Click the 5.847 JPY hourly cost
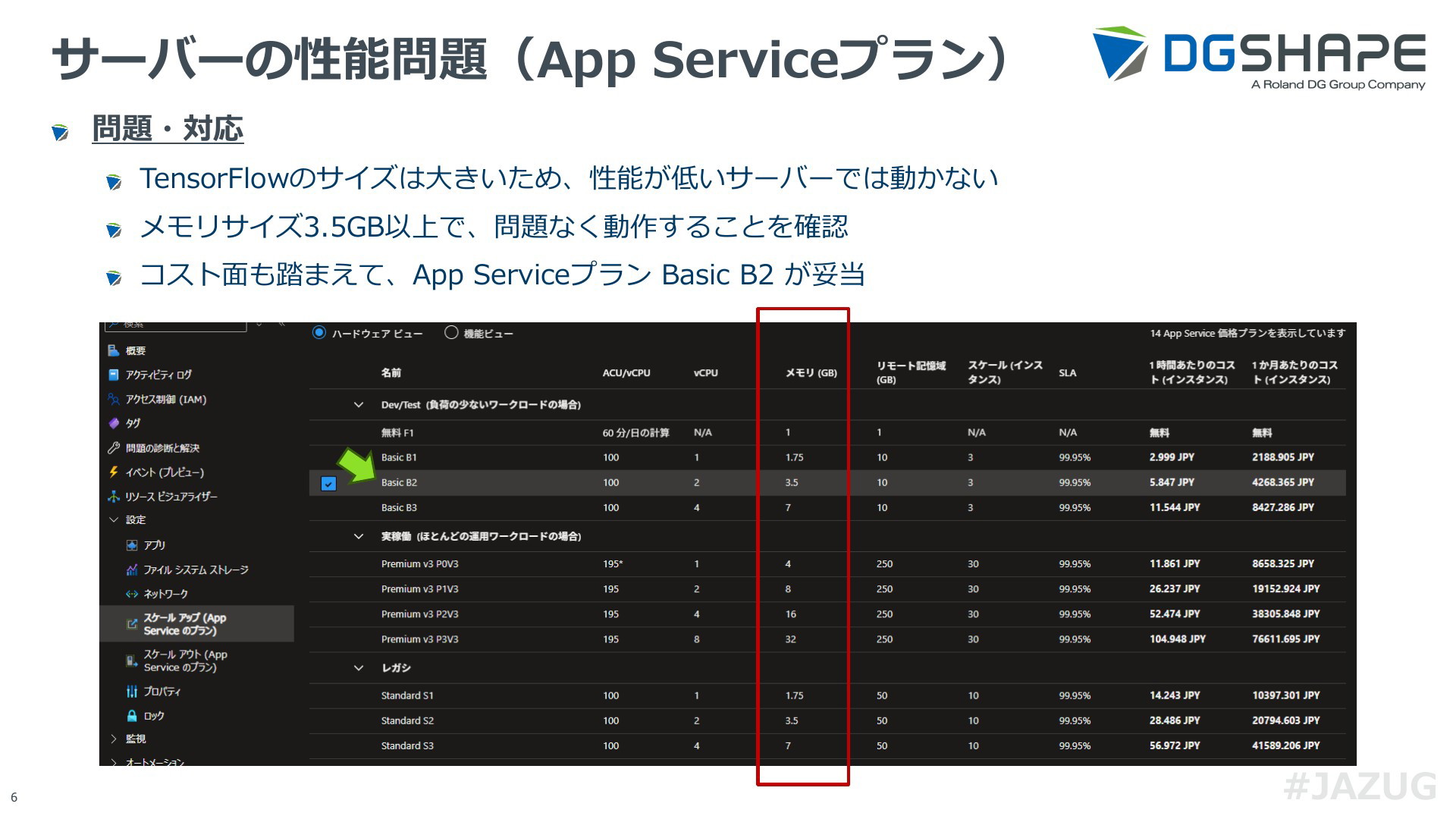The height and width of the screenshot is (819, 1456). click(1172, 482)
